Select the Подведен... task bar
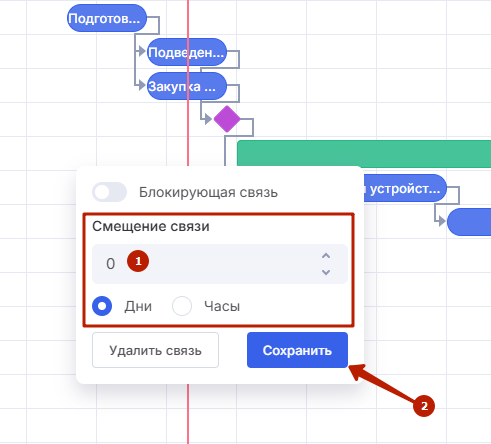The image size is (491, 444). point(187,52)
